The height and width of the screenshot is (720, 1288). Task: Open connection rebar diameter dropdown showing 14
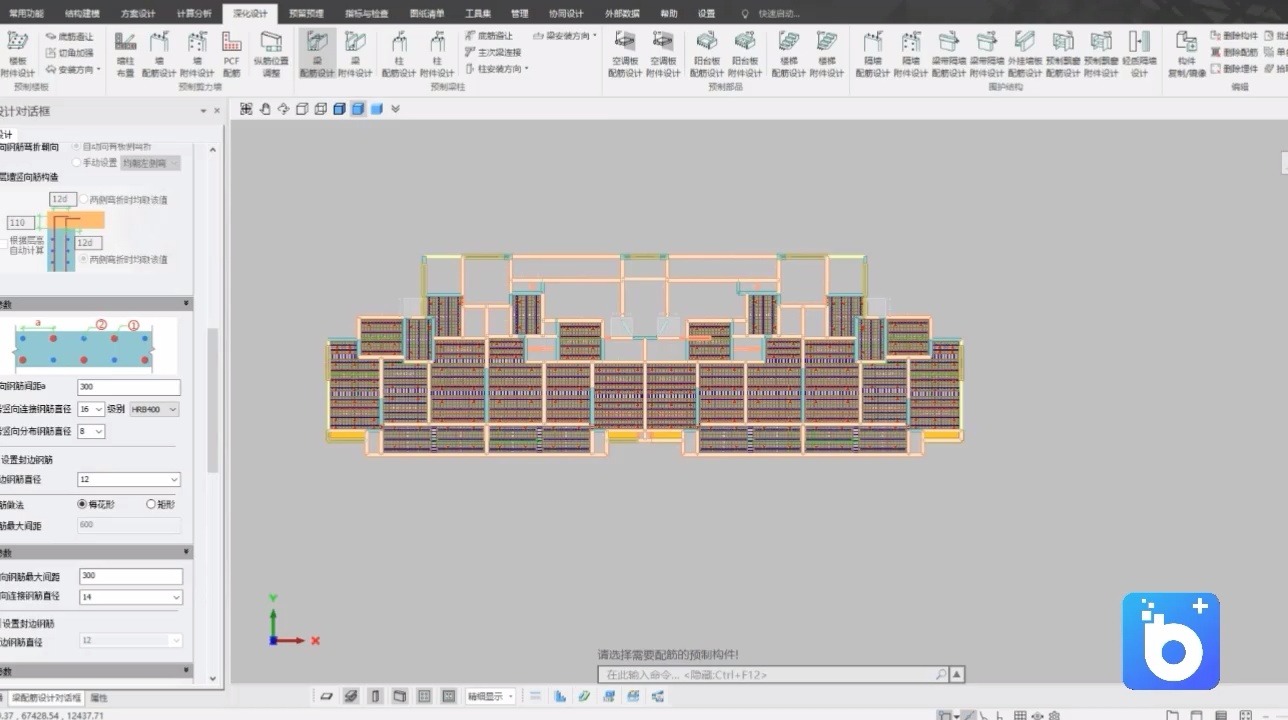pos(131,597)
